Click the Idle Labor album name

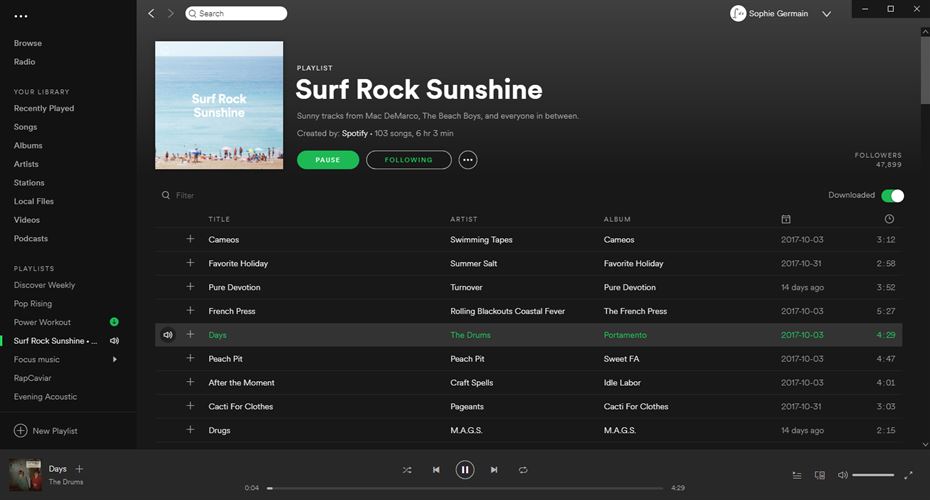[622, 383]
